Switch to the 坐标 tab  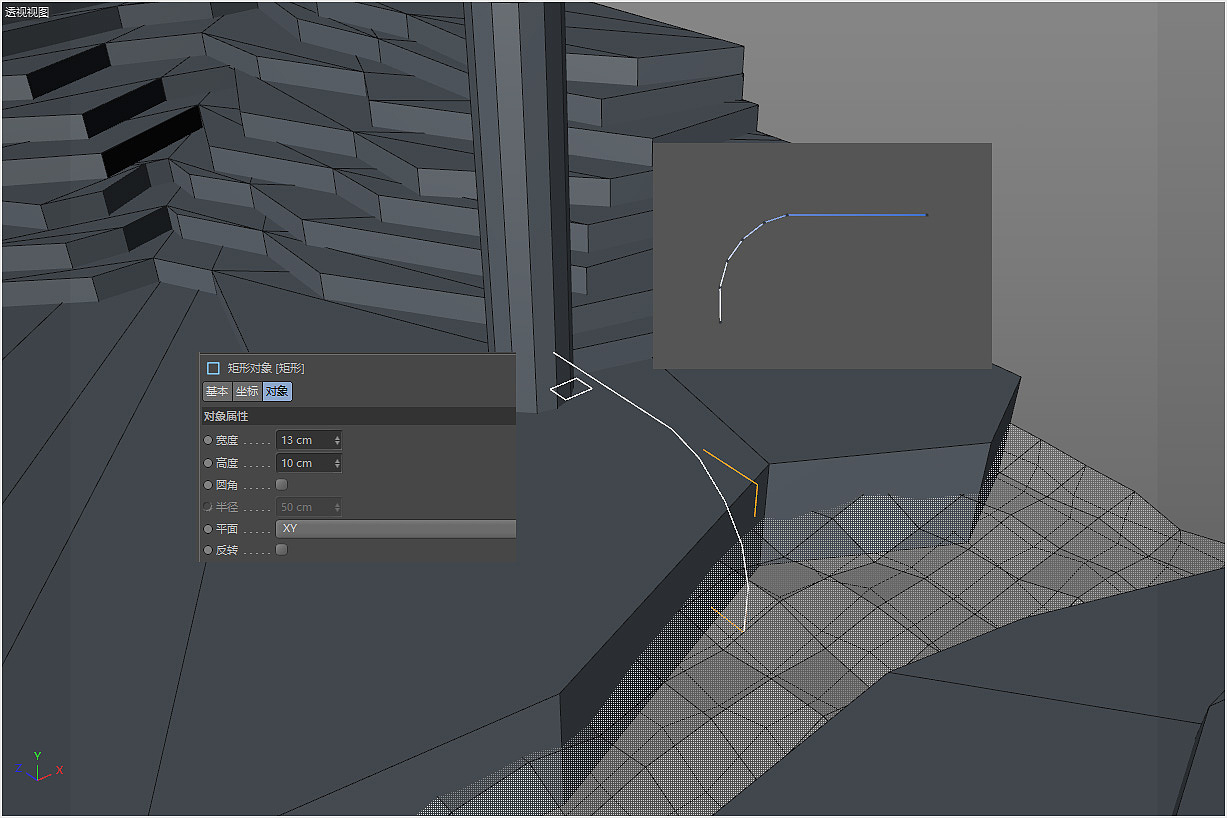[247, 392]
